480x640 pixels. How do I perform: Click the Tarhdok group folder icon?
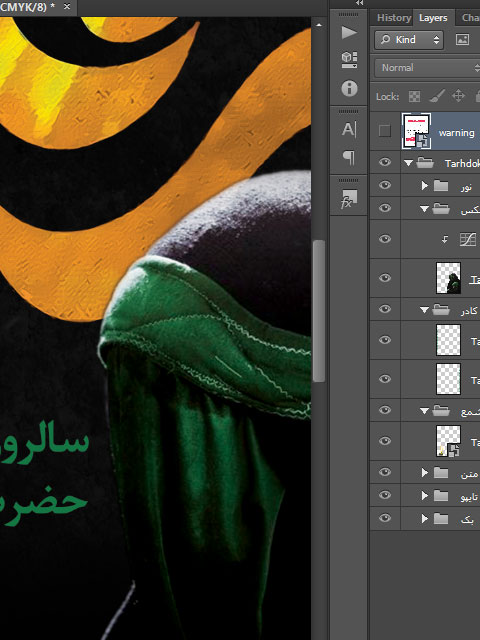425,163
